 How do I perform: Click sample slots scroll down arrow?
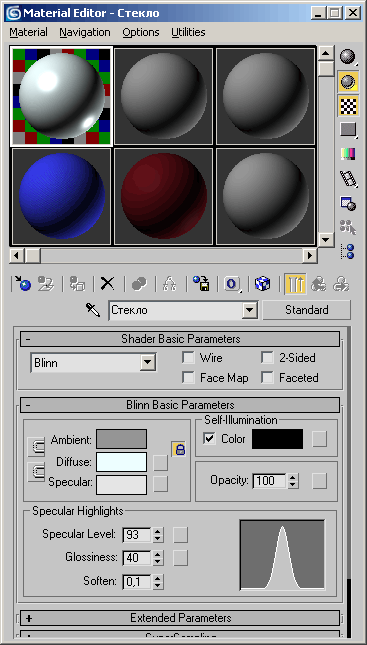(326, 239)
